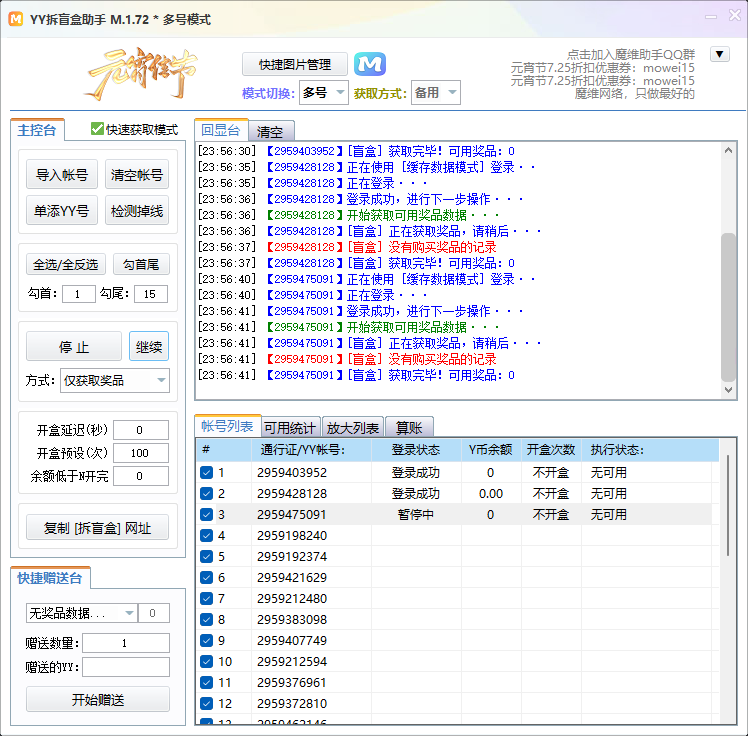Screen dimensions: 748x736
Task: Open the 无奖品数据 prize dropdown
Action: point(82,613)
